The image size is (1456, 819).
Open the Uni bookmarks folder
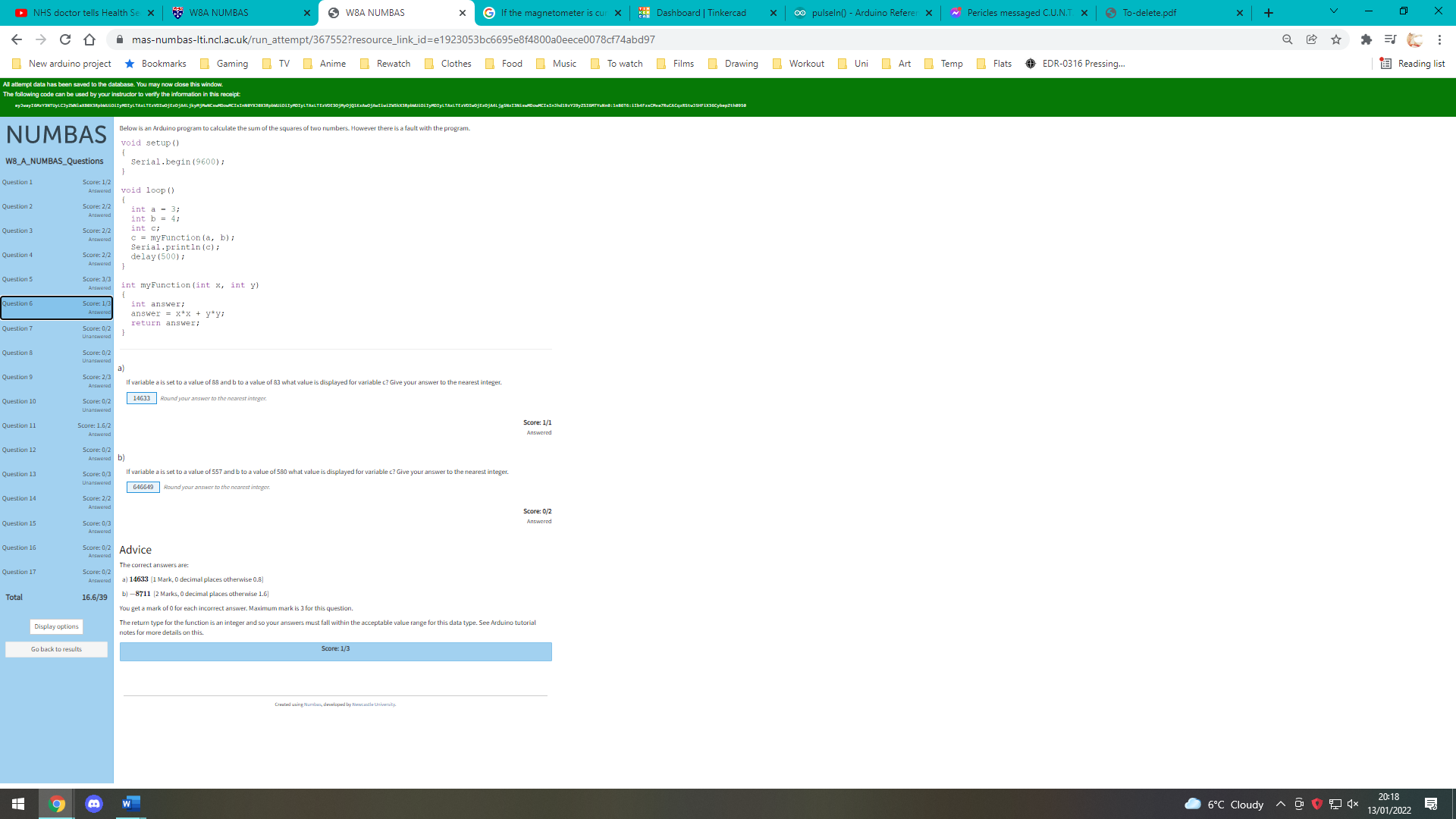(x=853, y=64)
